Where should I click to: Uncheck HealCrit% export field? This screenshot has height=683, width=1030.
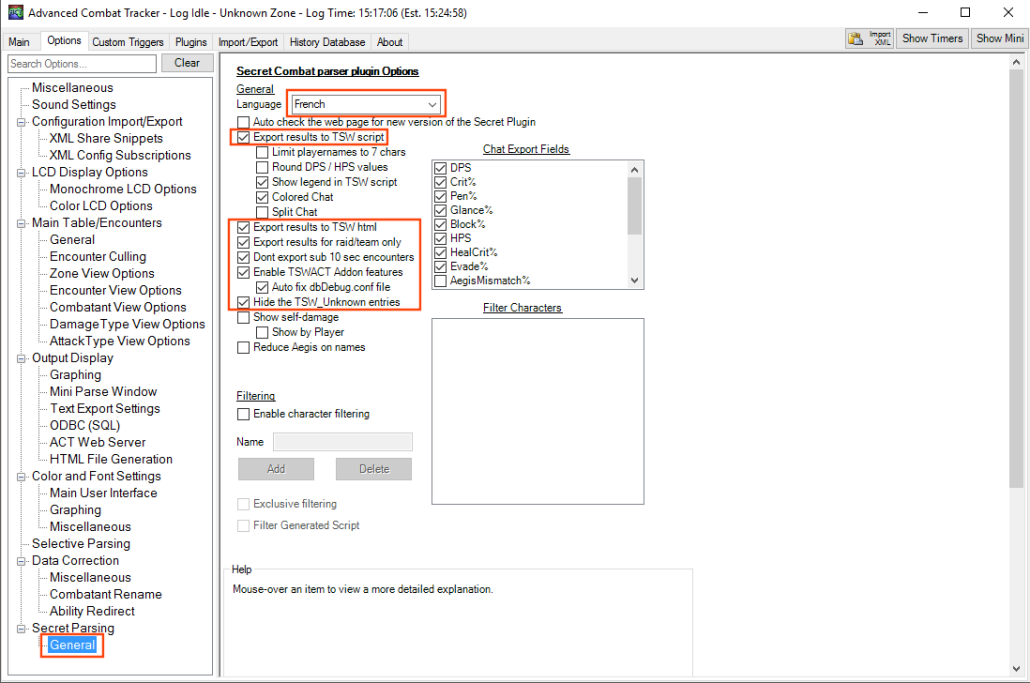[440, 252]
